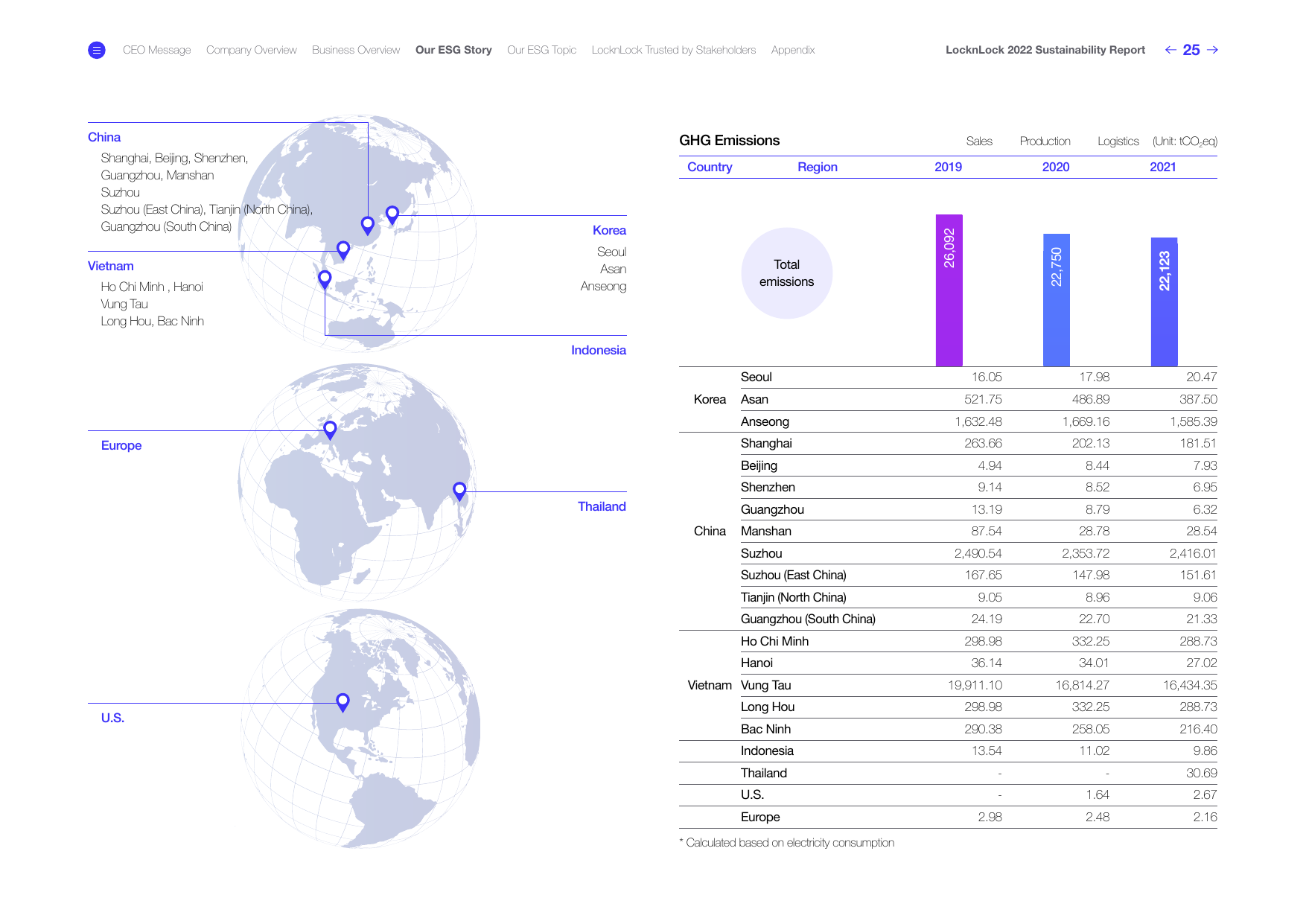Click the U.S. location label
The image size is (1306, 924).
click(x=112, y=718)
